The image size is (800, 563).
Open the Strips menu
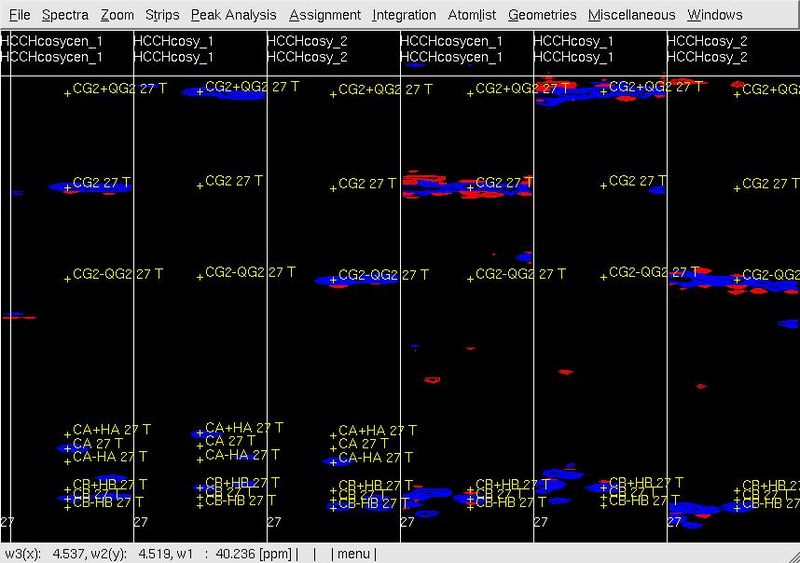pos(162,15)
